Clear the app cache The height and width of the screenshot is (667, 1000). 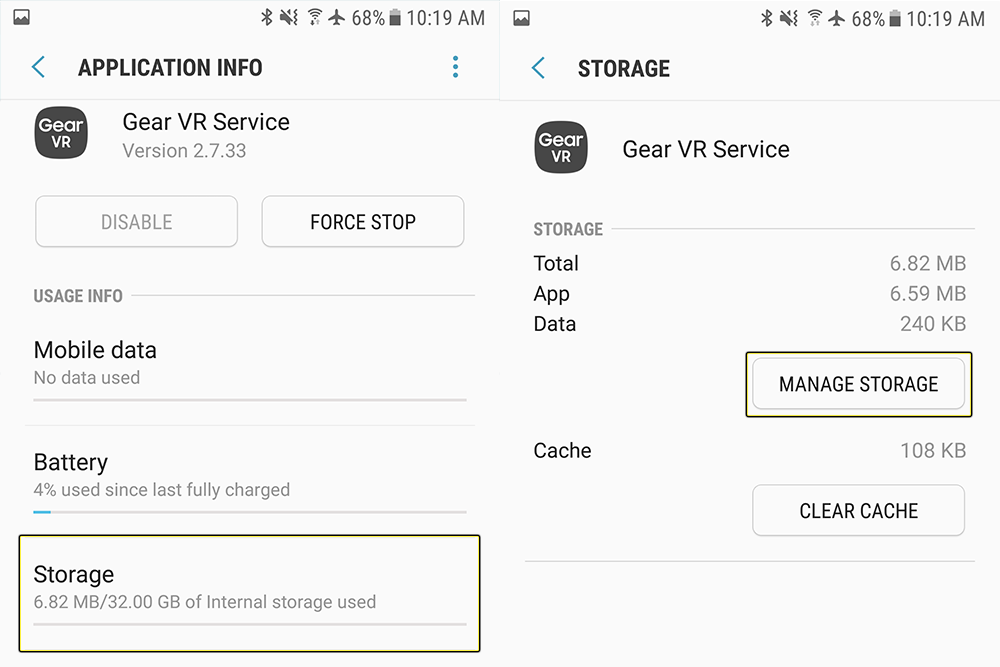pyautogui.click(x=858, y=510)
